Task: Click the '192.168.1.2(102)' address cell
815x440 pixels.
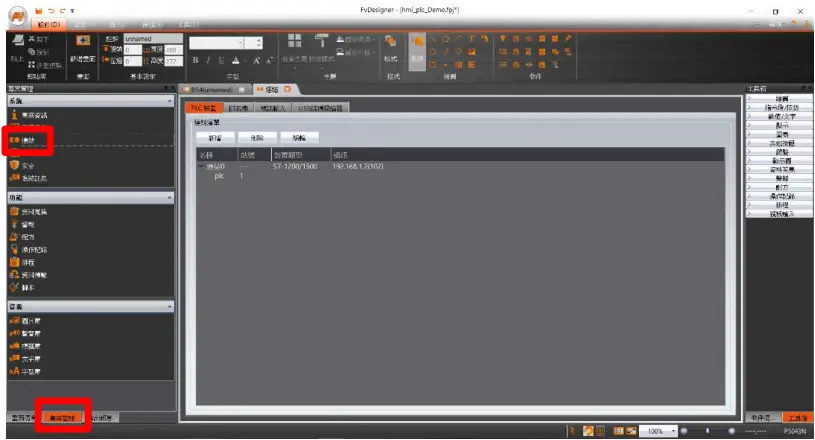Action: 358,166
